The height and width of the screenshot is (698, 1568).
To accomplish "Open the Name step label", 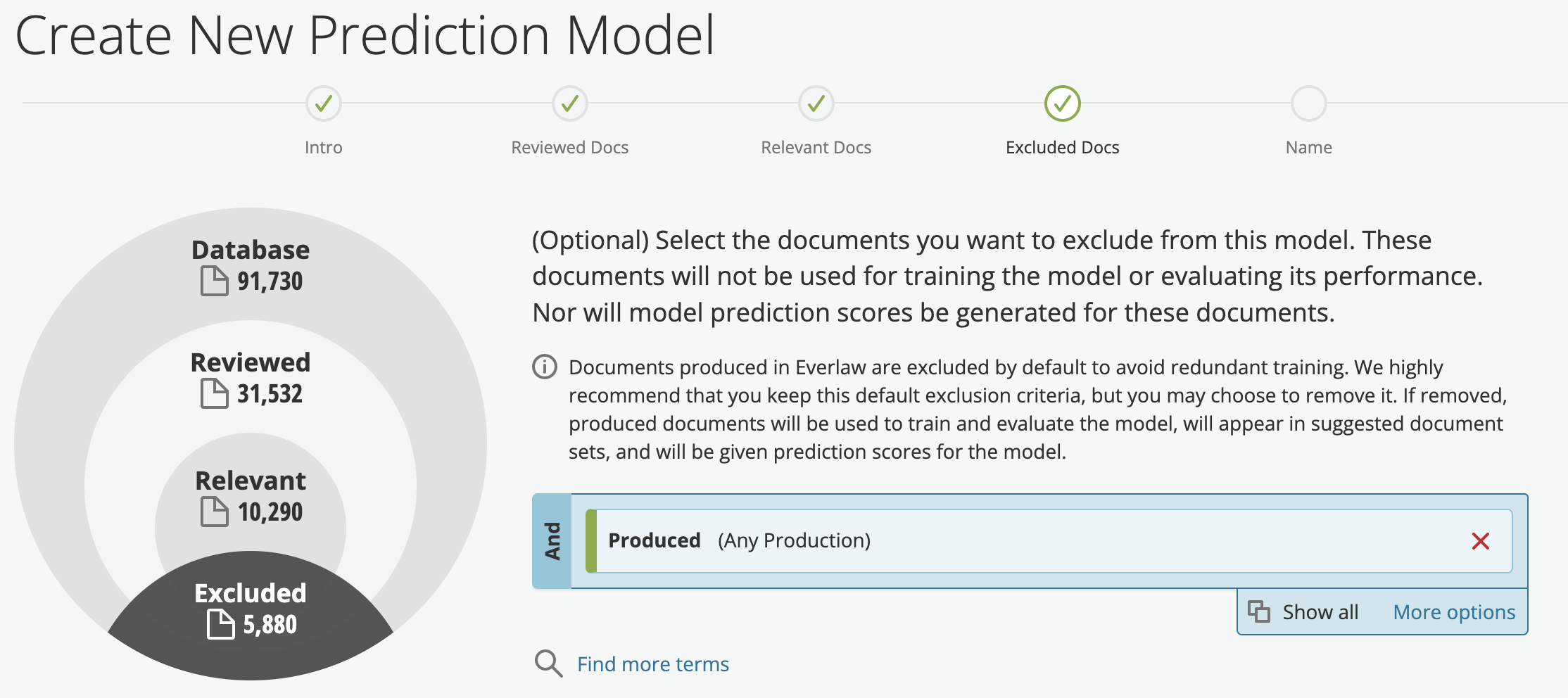I will point(1309,148).
